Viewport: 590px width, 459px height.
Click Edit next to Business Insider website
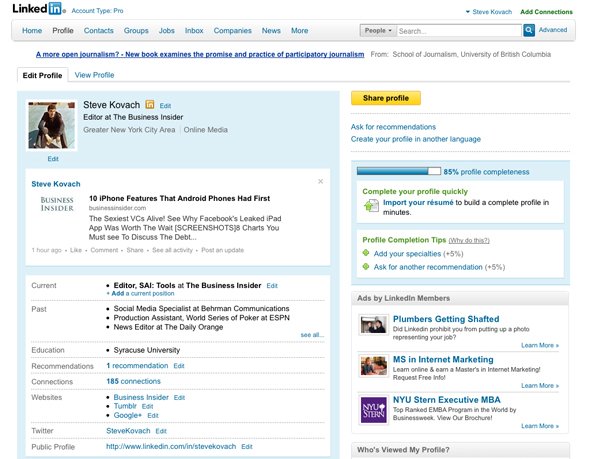point(179,398)
